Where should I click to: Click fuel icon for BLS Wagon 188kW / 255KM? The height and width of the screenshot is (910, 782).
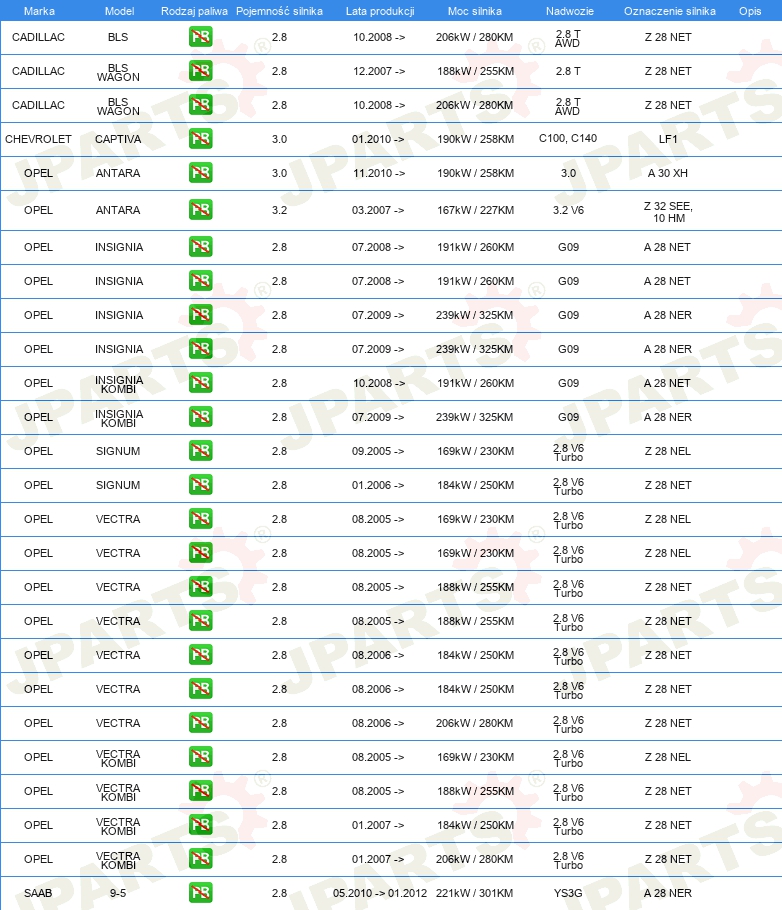coord(200,71)
